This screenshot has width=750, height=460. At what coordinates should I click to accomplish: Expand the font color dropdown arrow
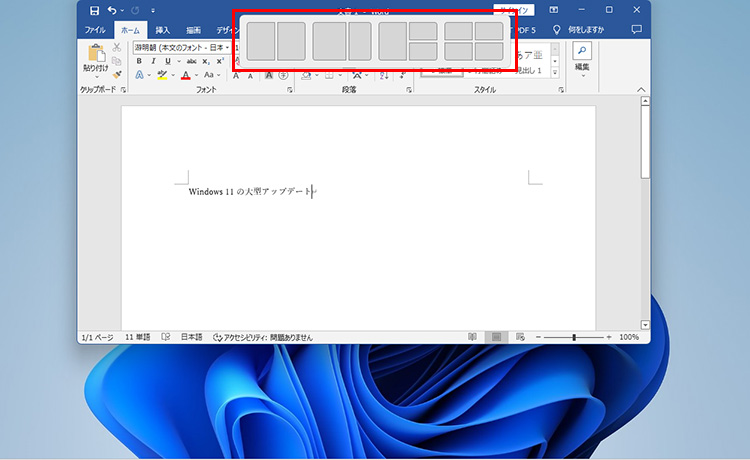coord(196,75)
